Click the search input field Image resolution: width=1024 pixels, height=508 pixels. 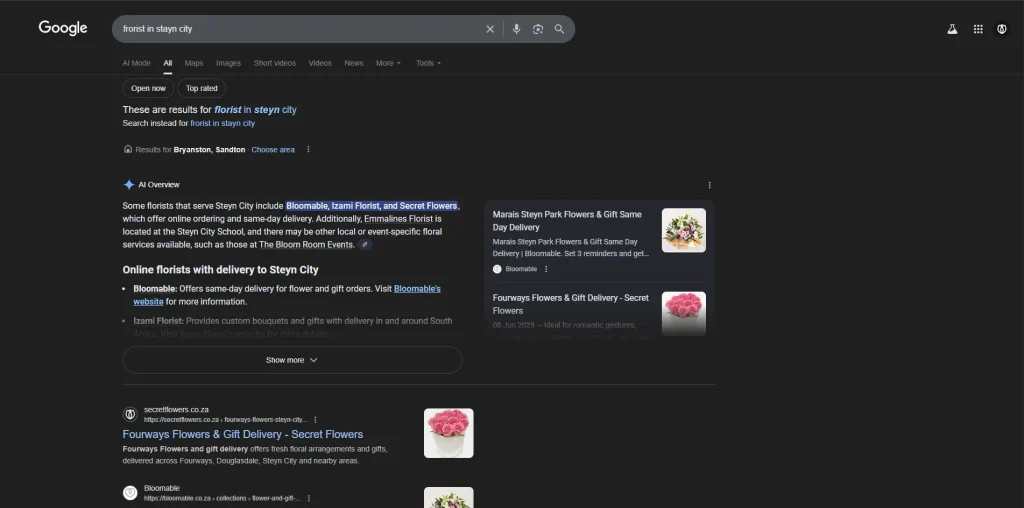coord(300,29)
